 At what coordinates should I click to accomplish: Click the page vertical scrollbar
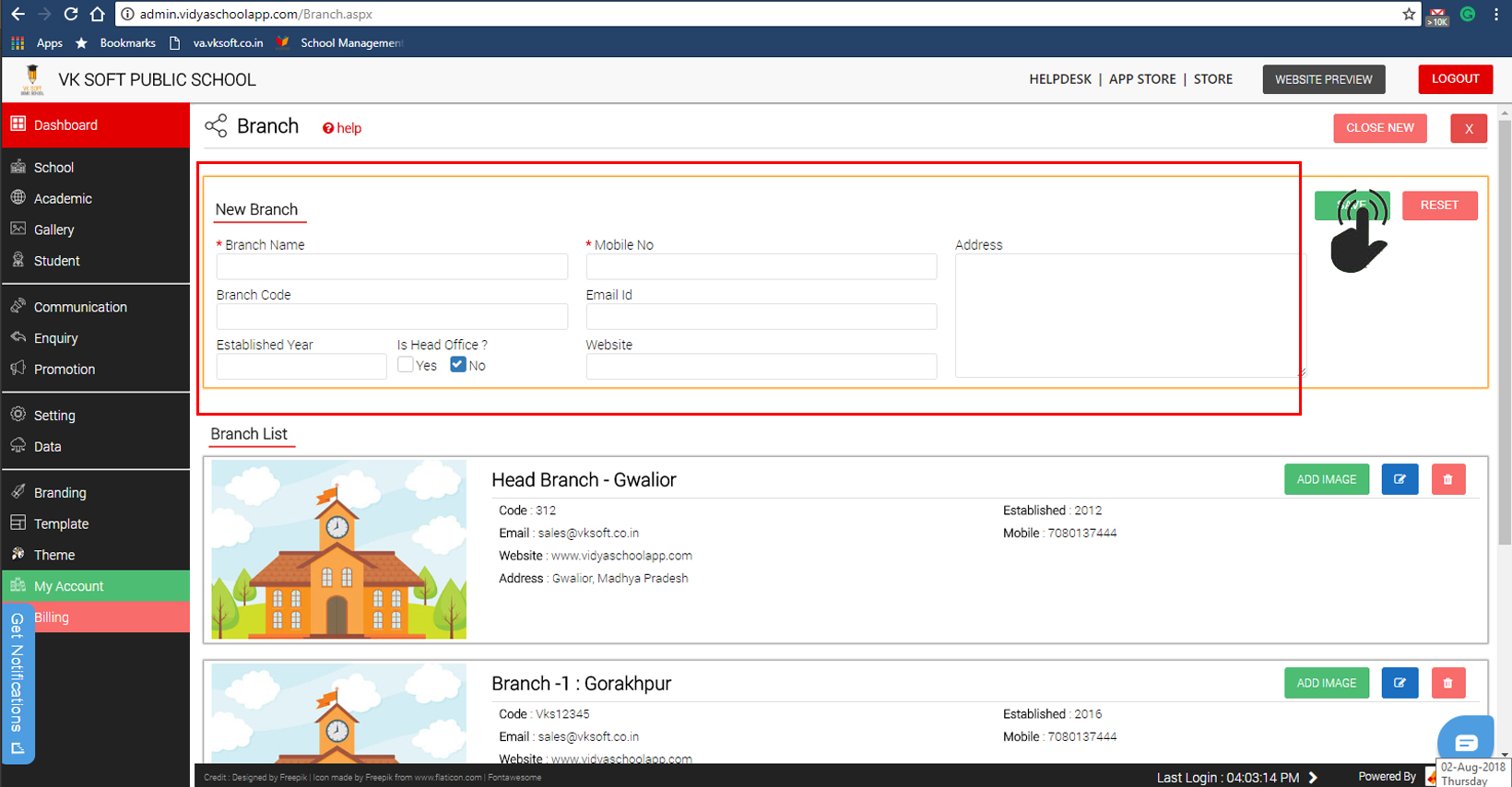pos(1505,332)
